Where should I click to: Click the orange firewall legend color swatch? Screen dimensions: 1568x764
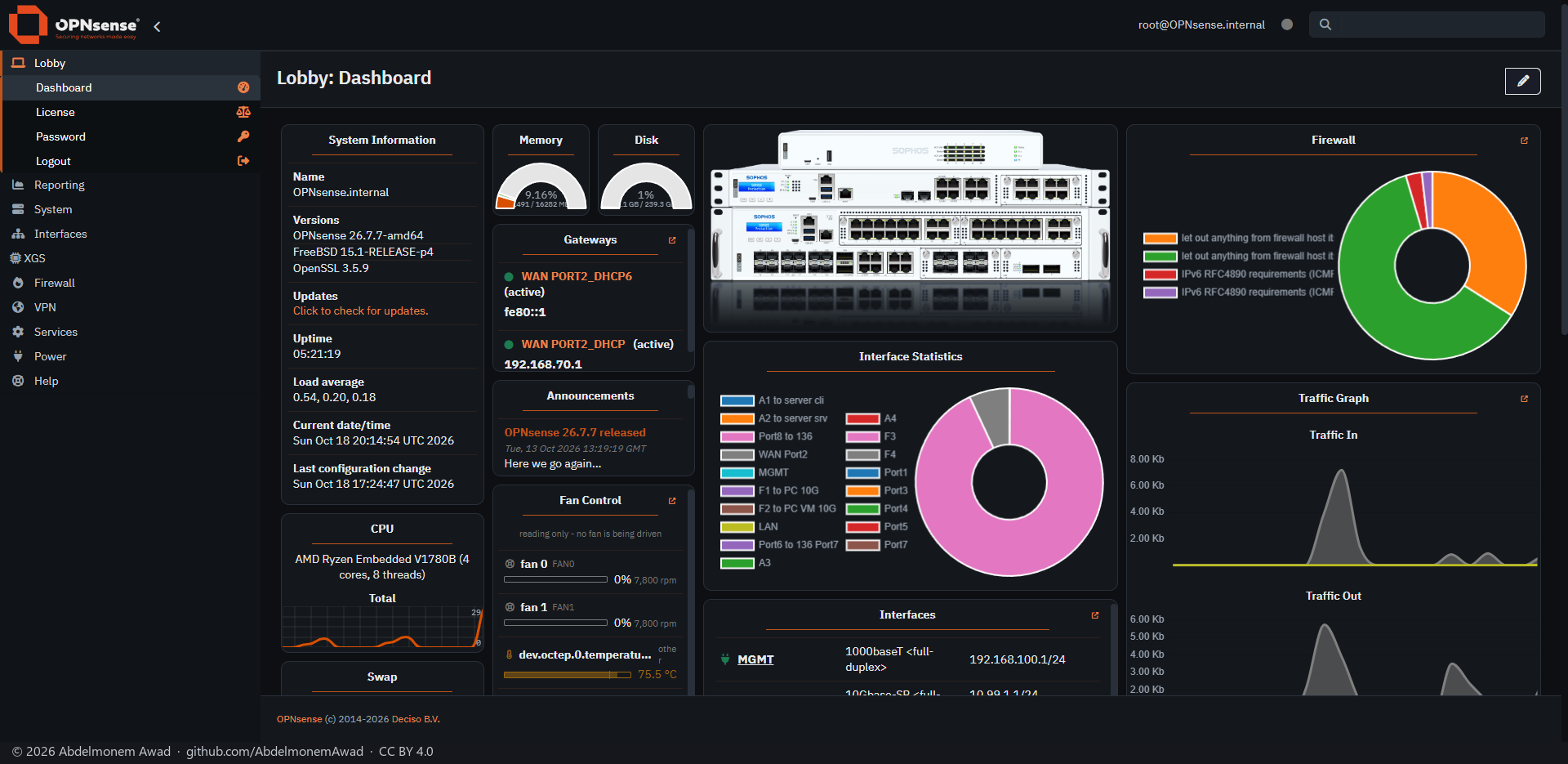(1160, 239)
